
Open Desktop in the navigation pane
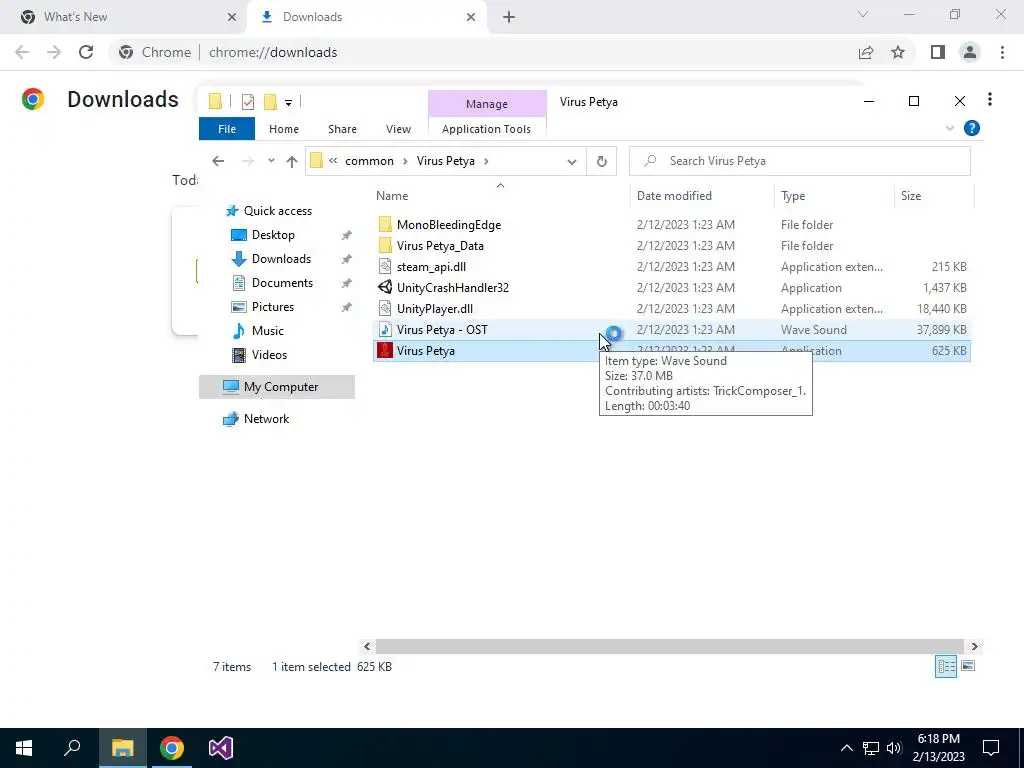point(273,235)
